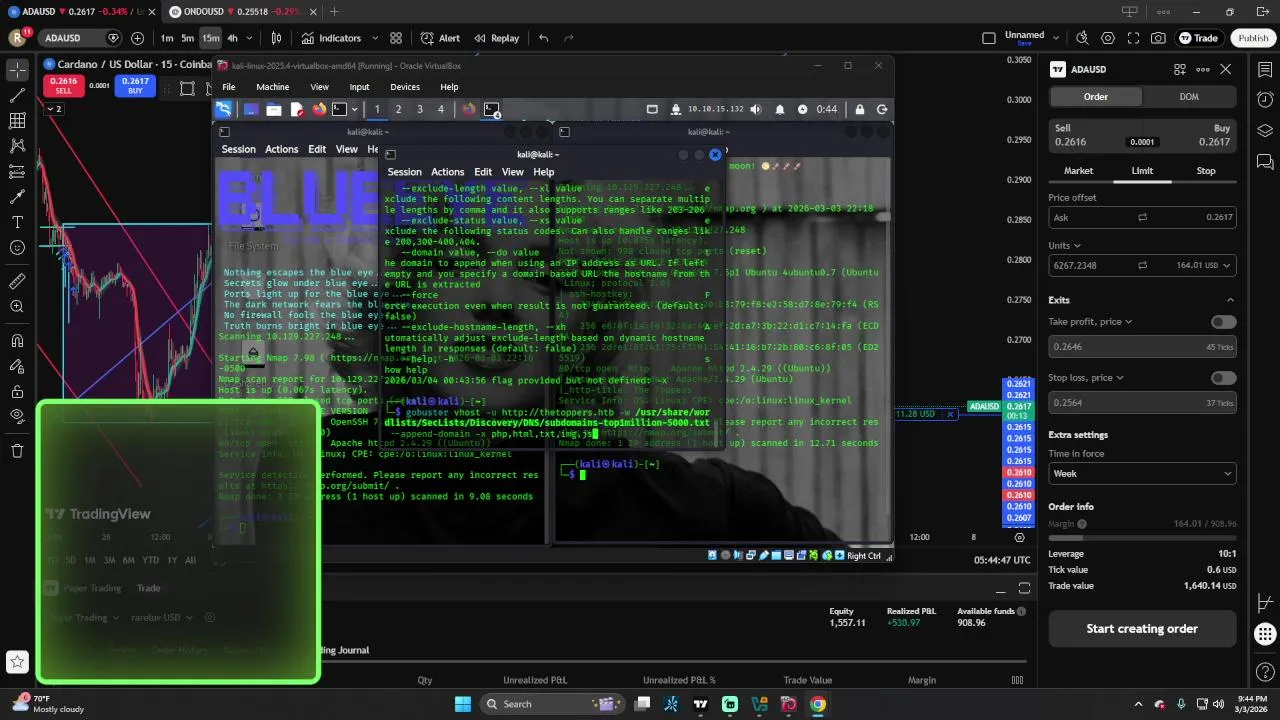
Task: Open the emoji icons tool
Action: pyautogui.click(x=17, y=247)
